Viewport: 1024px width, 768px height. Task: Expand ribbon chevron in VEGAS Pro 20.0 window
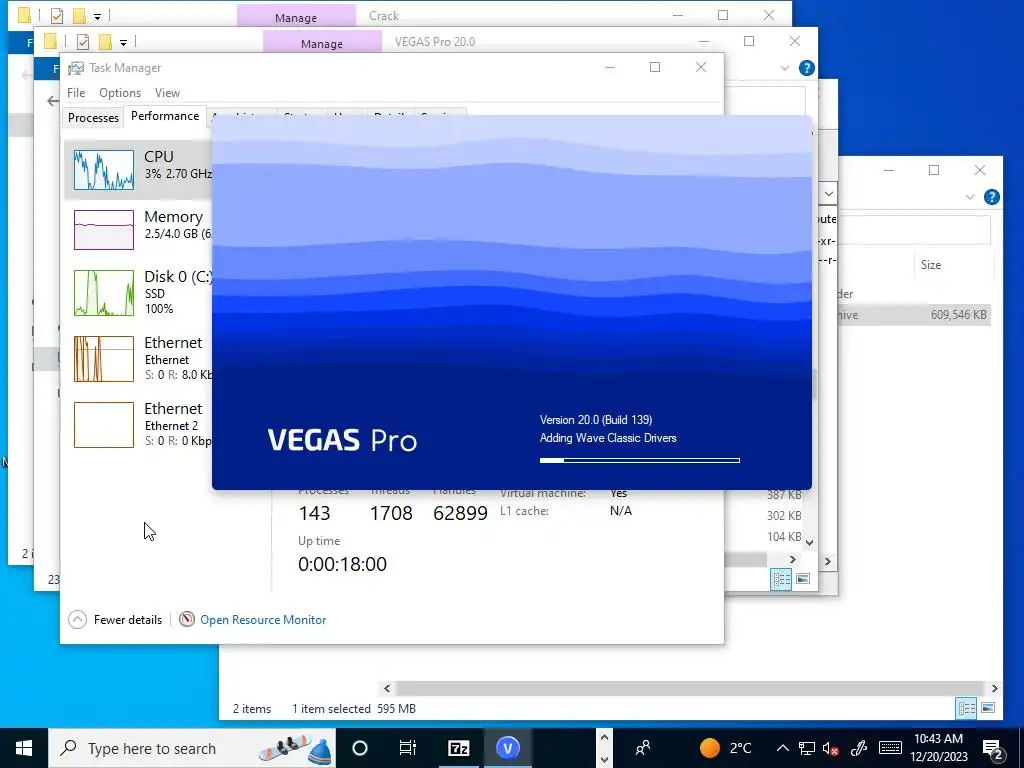(x=784, y=68)
